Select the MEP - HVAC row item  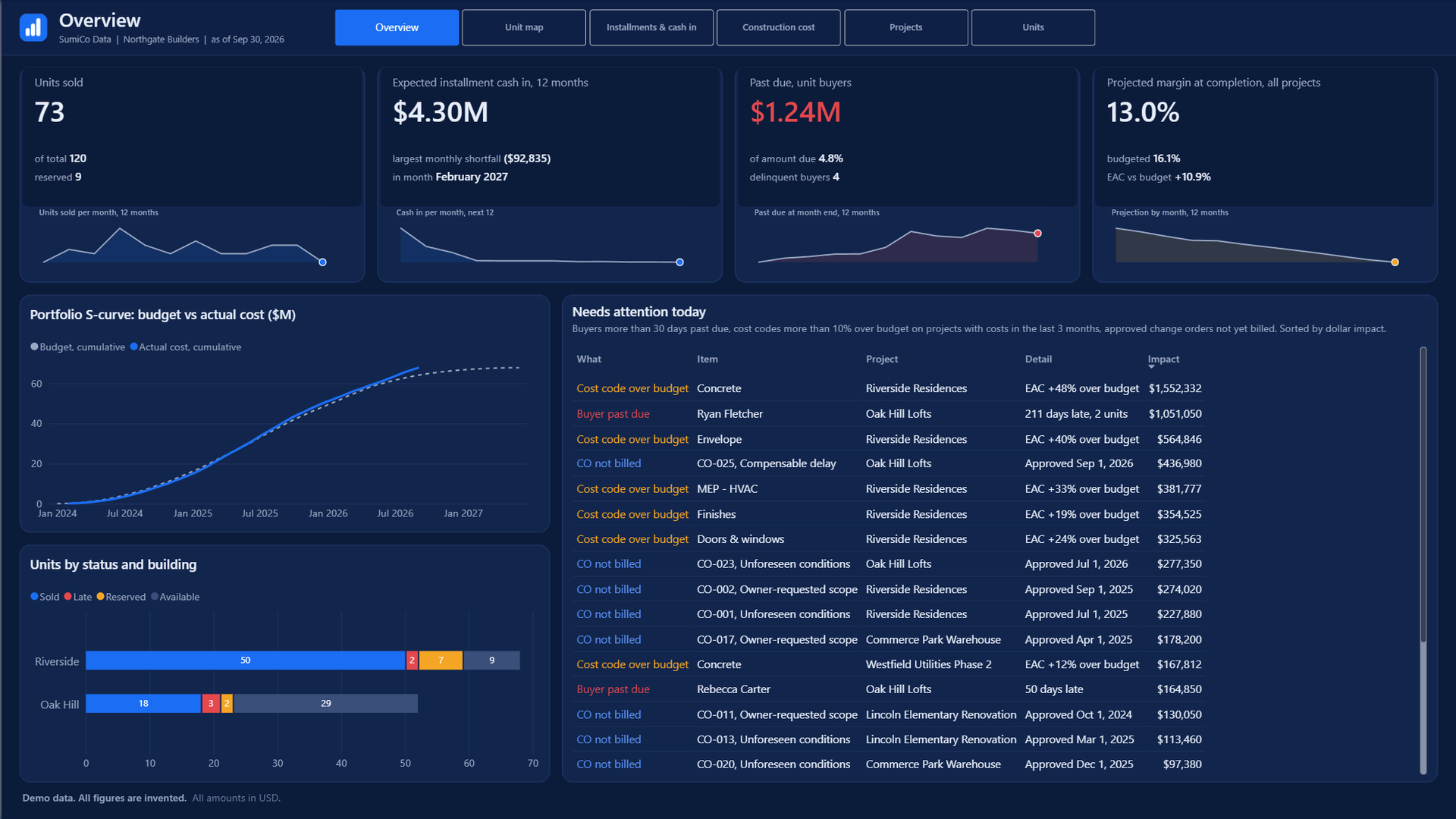pos(726,489)
